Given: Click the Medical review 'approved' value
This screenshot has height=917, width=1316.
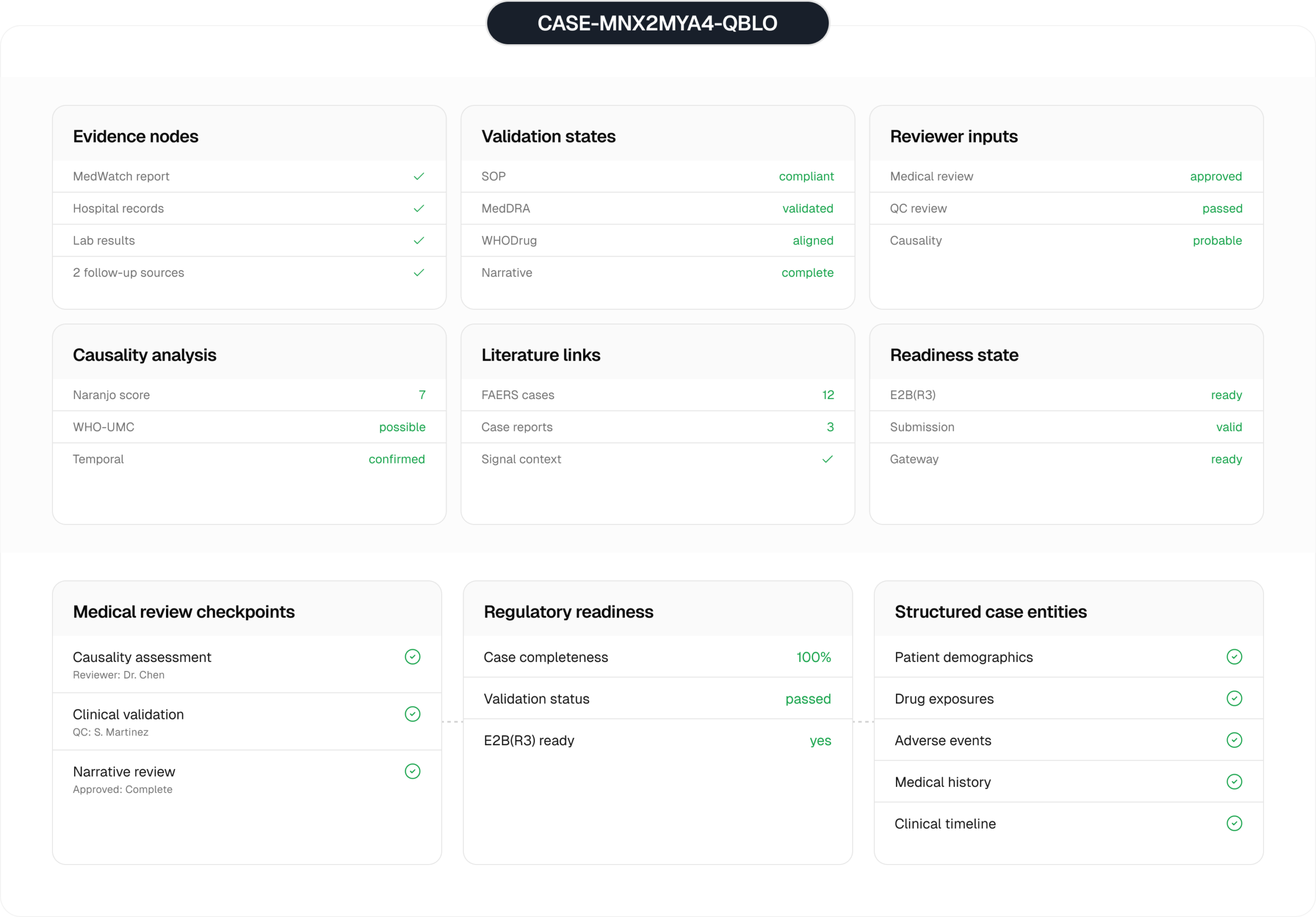Looking at the screenshot, I should 1216,176.
